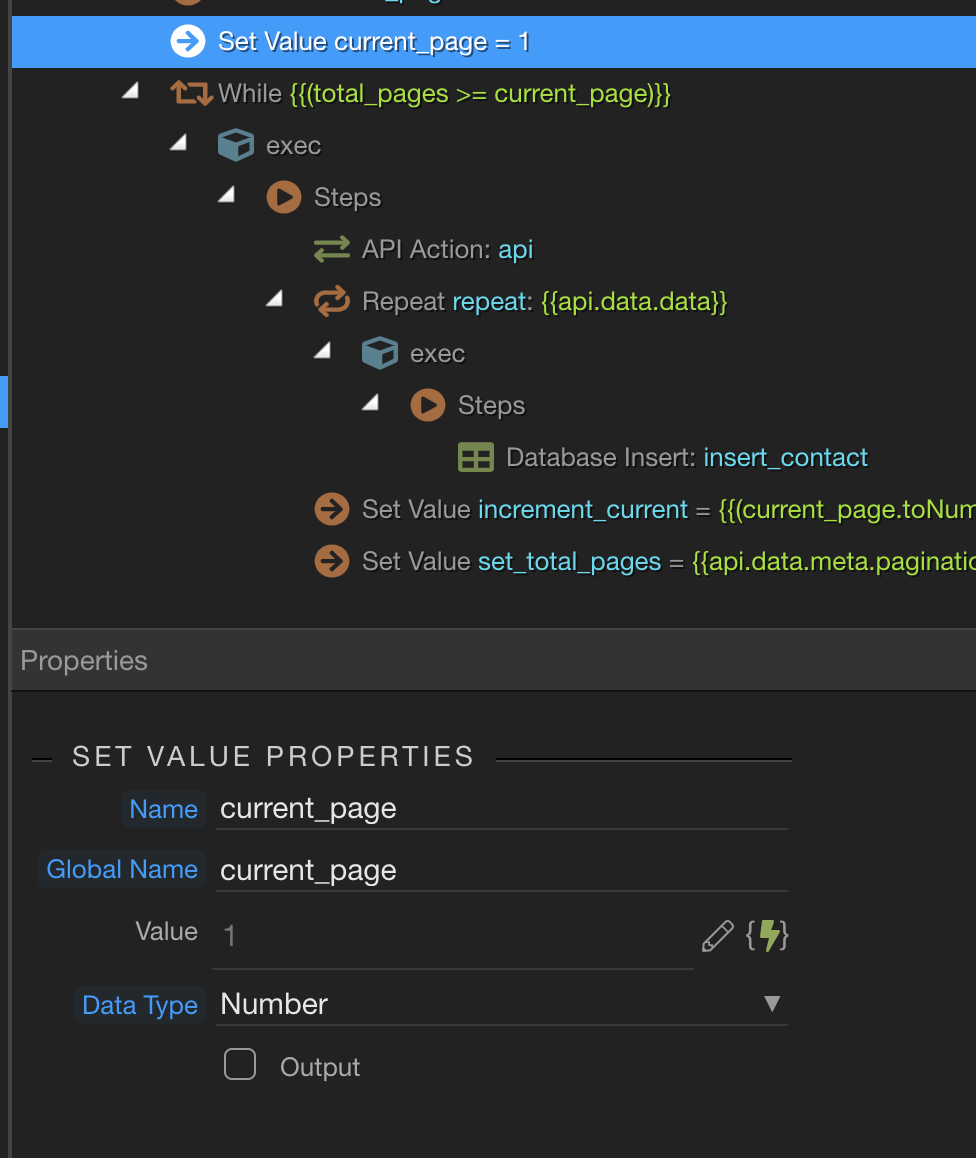The height and width of the screenshot is (1158, 976).
Task: Click the Repeat loop icon
Action: tap(332, 302)
